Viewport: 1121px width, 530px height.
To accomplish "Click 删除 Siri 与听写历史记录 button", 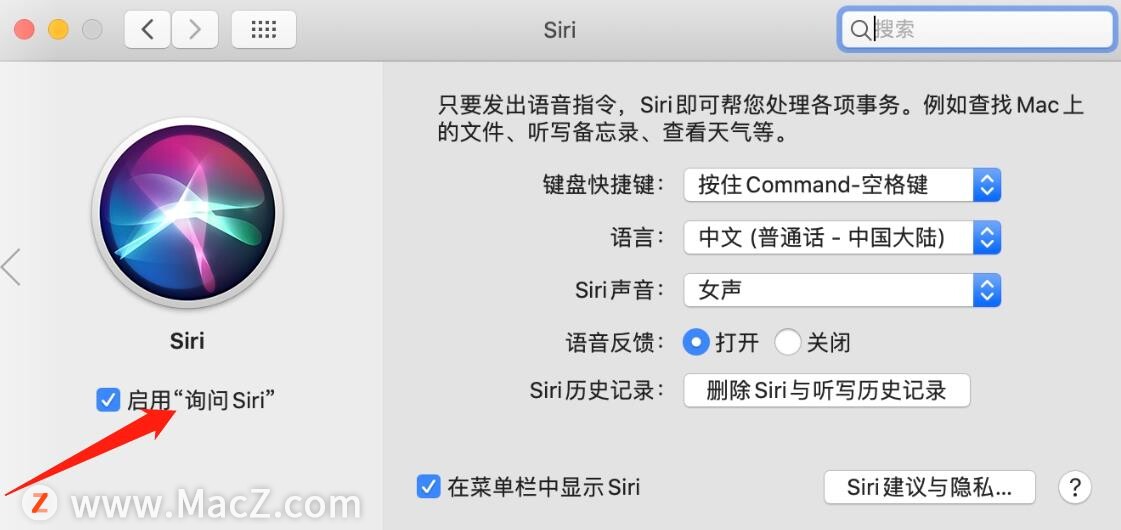I will click(x=826, y=391).
